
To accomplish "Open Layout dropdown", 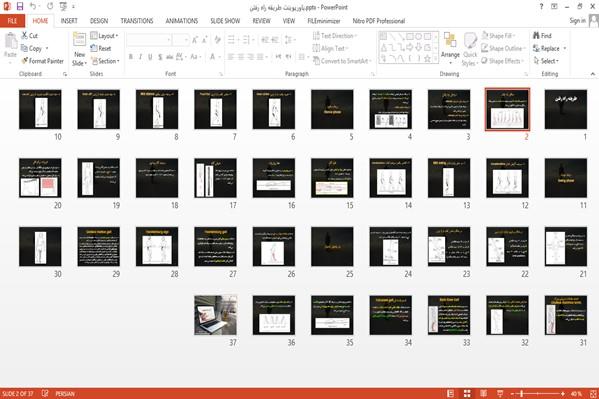I will tap(104, 36).
